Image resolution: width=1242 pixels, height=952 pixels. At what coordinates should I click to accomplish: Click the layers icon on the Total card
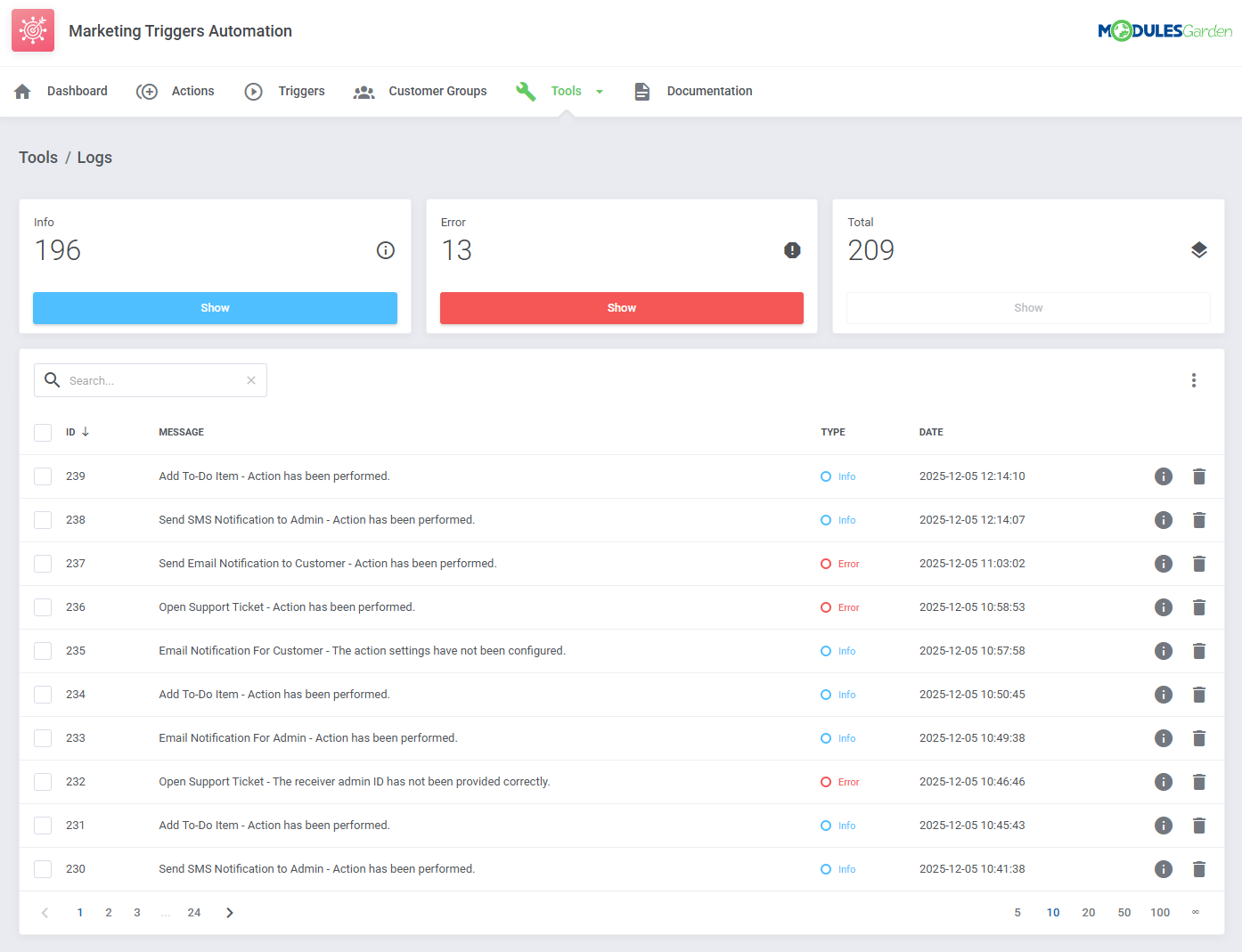[x=1199, y=250]
